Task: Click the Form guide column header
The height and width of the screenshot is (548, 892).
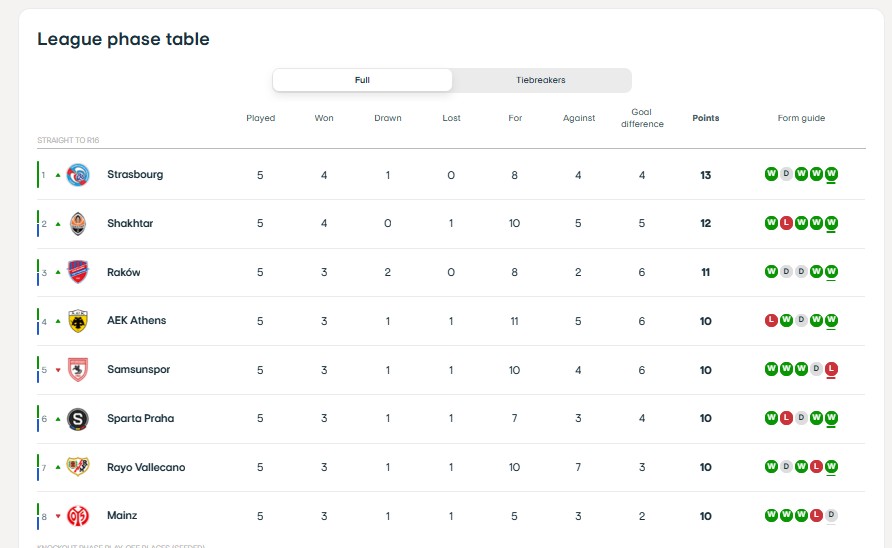Action: [801, 118]
